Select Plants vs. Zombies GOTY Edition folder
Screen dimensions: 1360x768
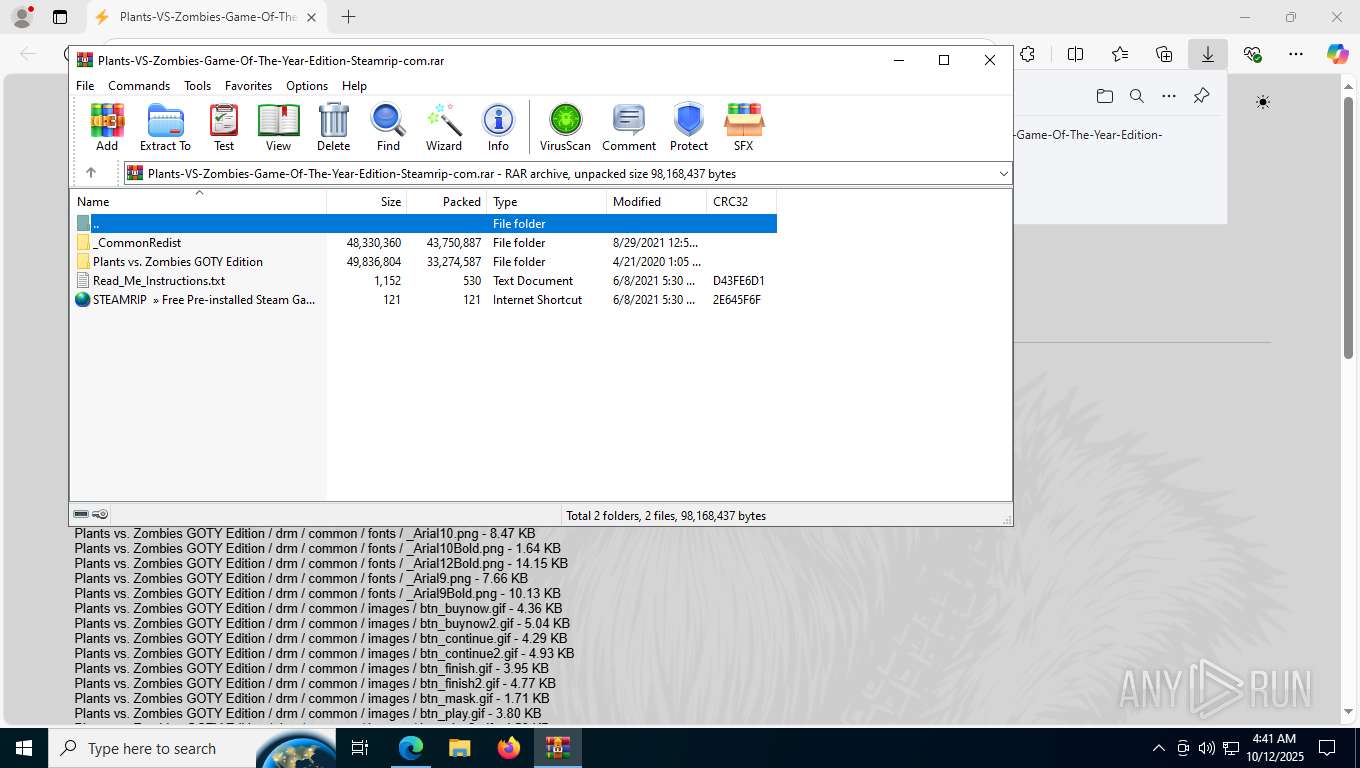(x=424, y=262)
